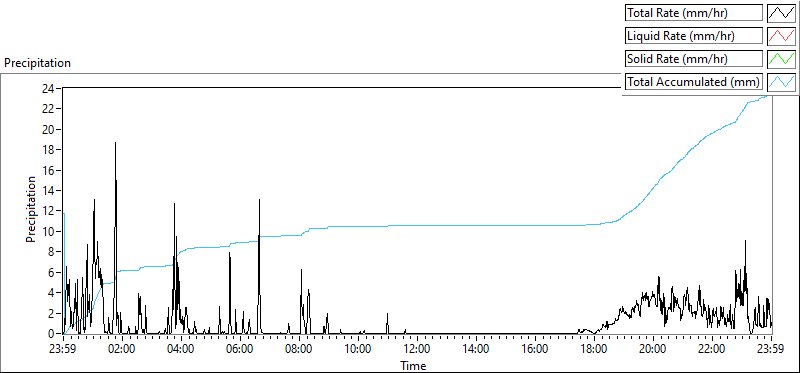Select the Solid Rate (mm/hr) legend label
The height and width of the screenshot is (373, 800).
point(694,59)
